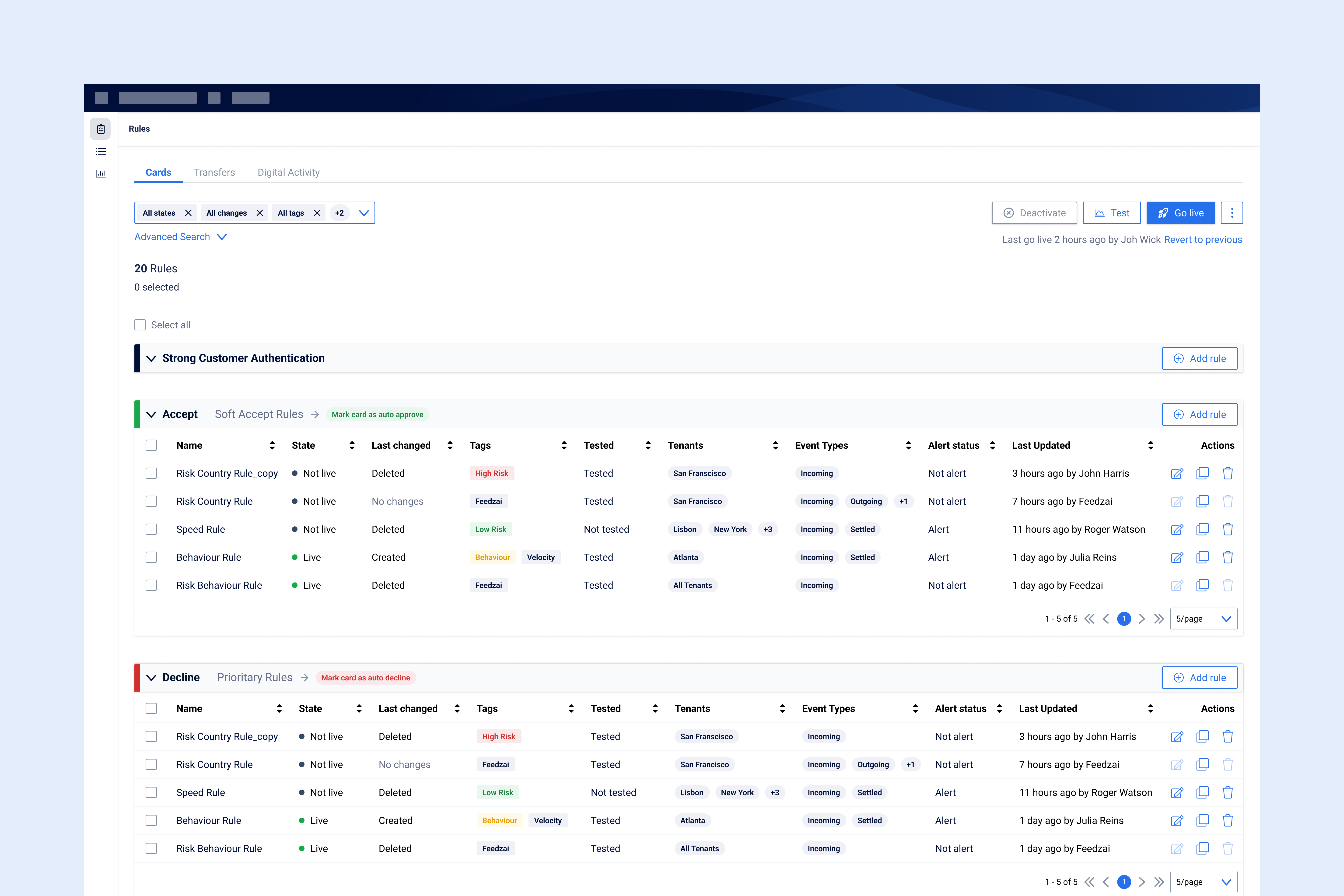Viewport: 1344px width, 896px height.
Task: Go to last page in Accept pagination
Action: pos(1159,619)
